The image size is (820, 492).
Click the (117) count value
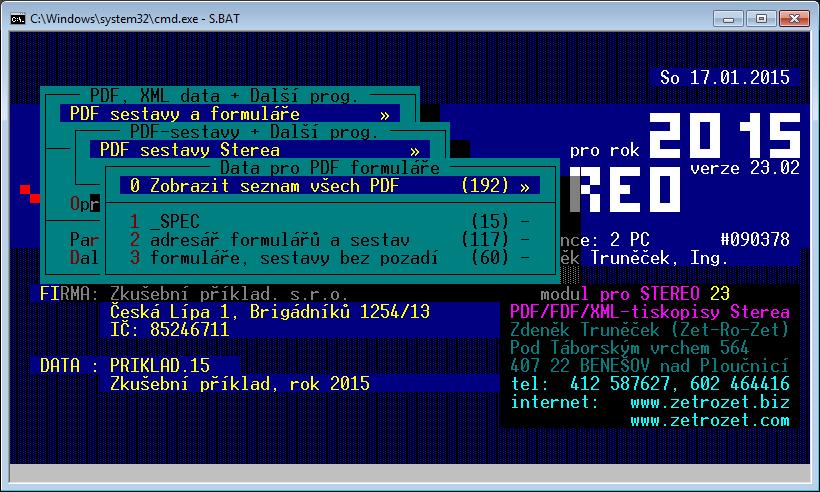485,240
